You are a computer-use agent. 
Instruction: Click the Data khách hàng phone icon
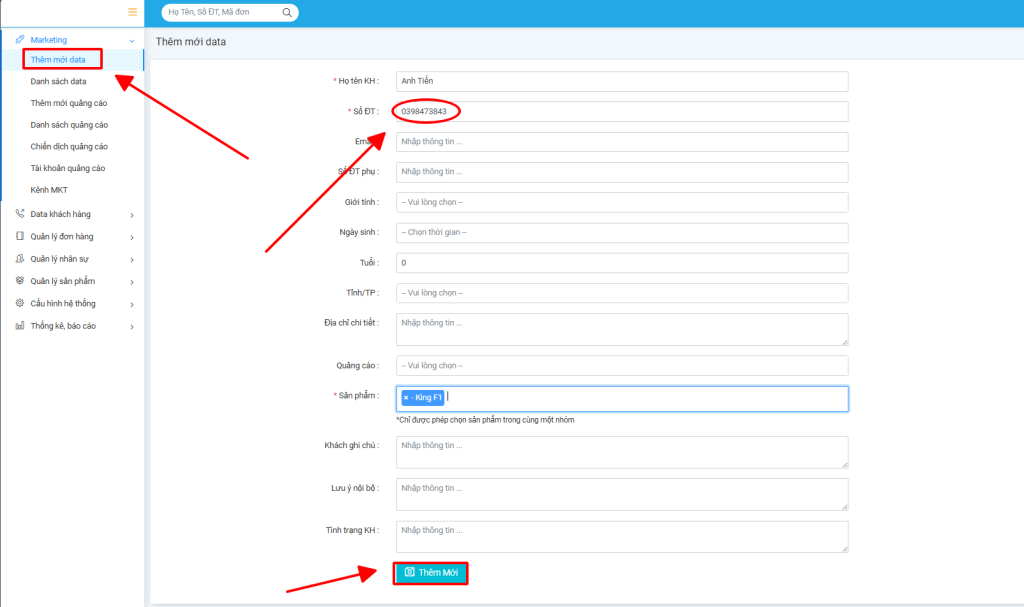(x=20, y=214)
